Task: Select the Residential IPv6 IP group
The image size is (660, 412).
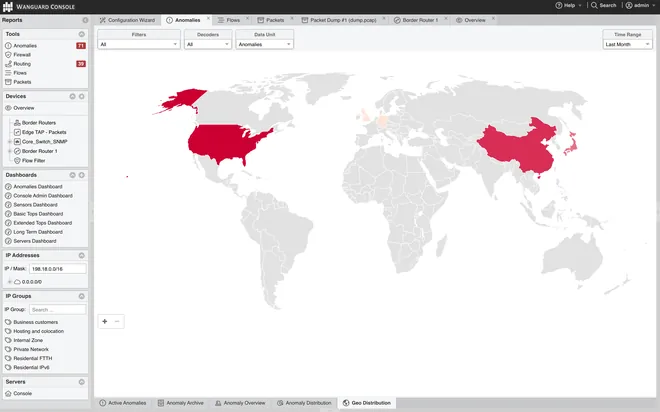Action: click(32, 368)
